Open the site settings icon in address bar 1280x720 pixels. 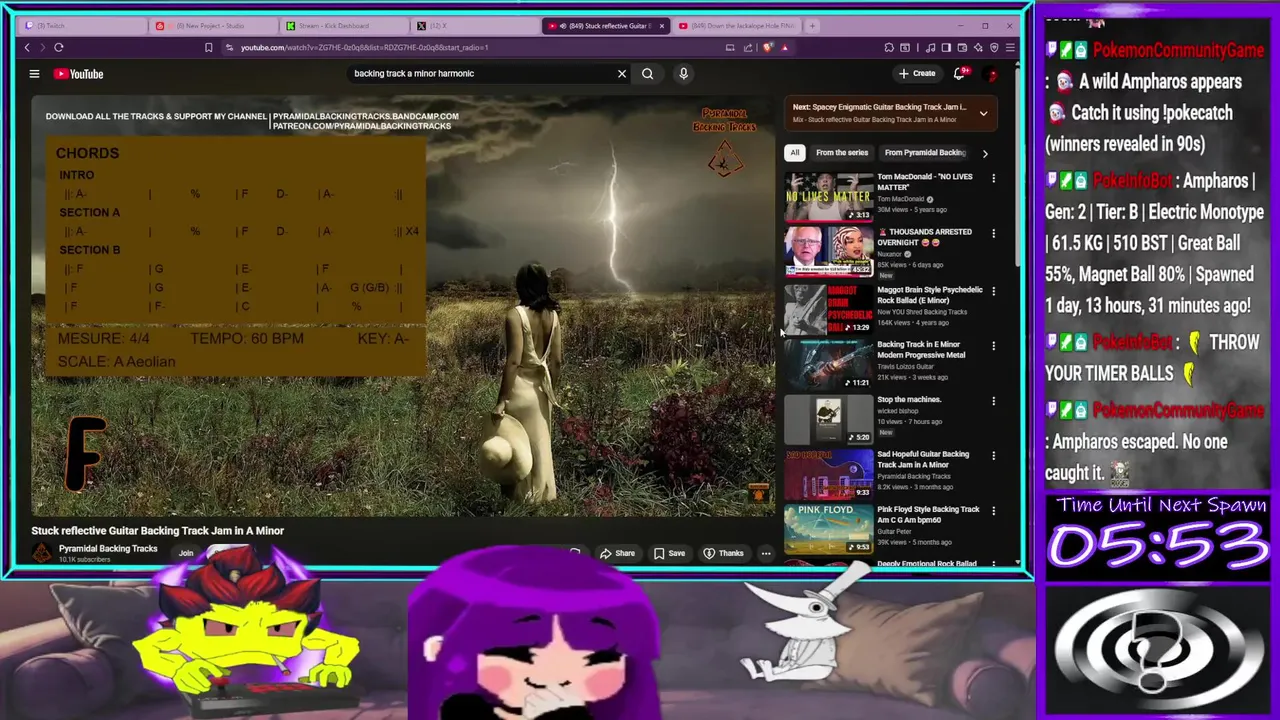[229, 47]
